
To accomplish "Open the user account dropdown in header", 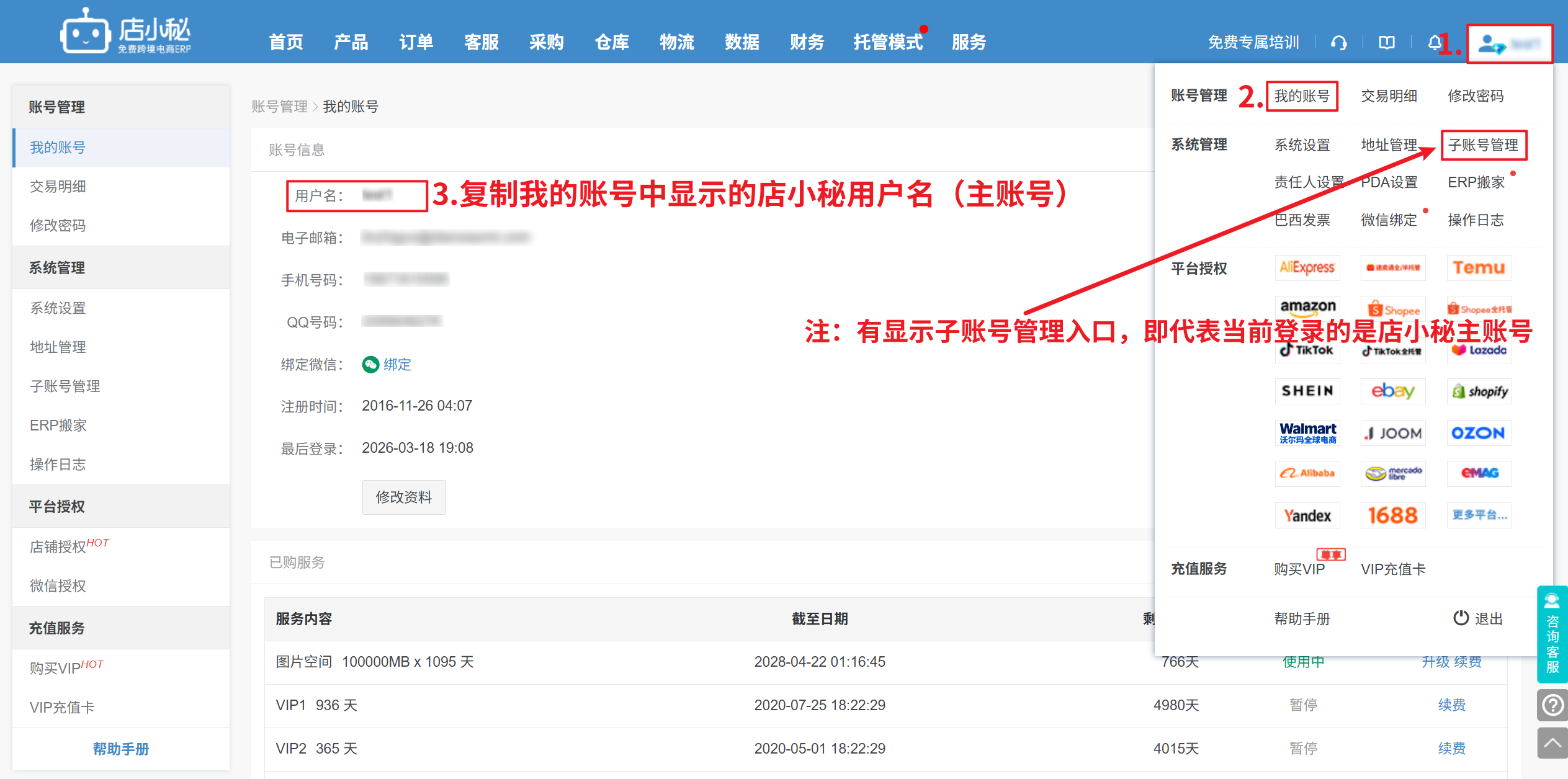I will pos(1509,43).
